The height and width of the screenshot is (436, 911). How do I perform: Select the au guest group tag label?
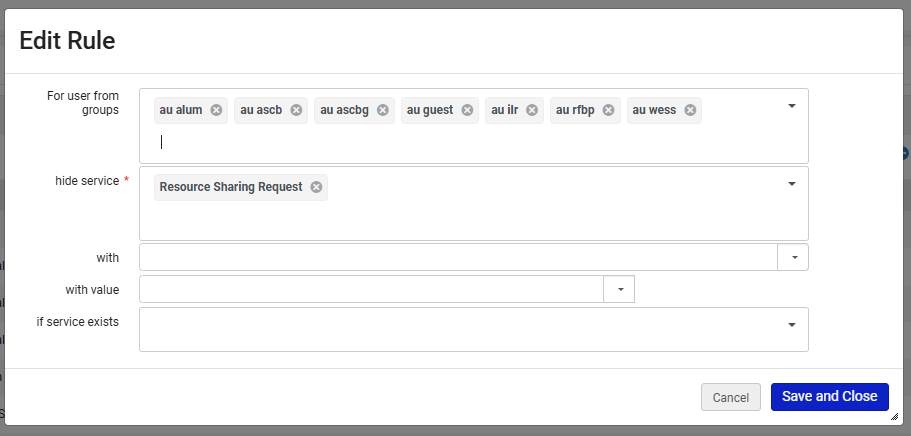[430, 110]
